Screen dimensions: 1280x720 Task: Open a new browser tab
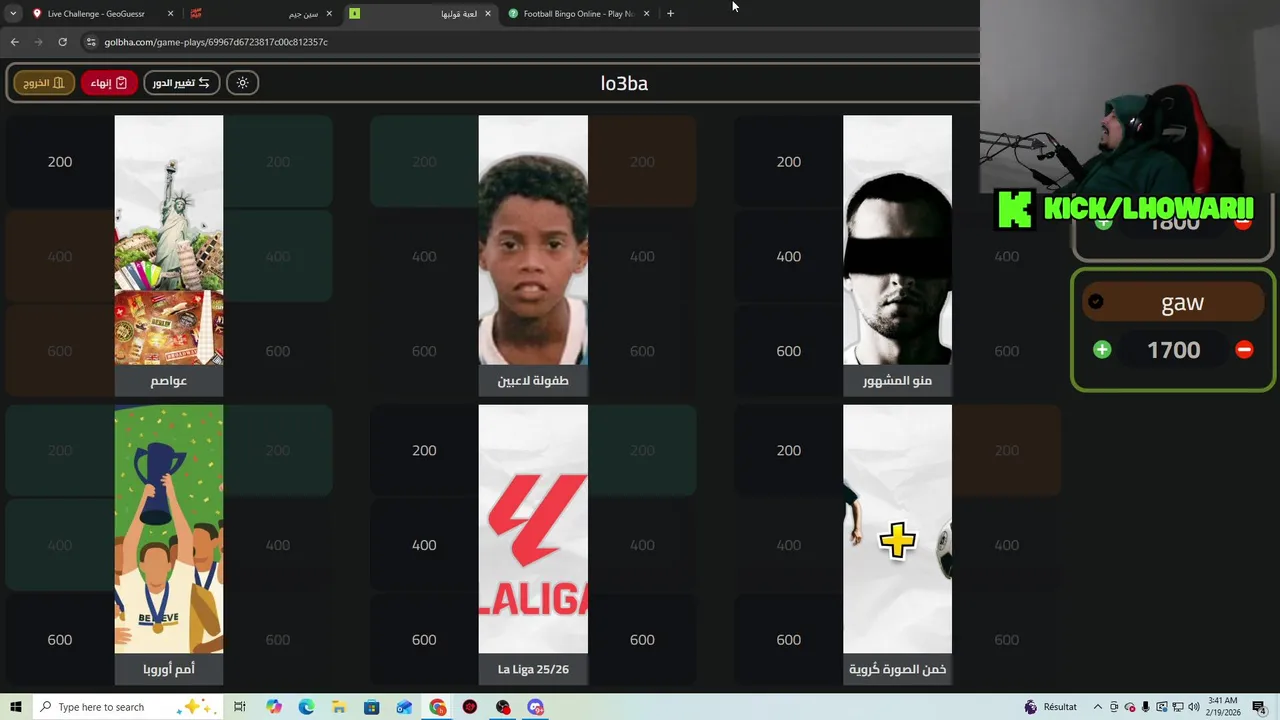click(x=670, y=14)
